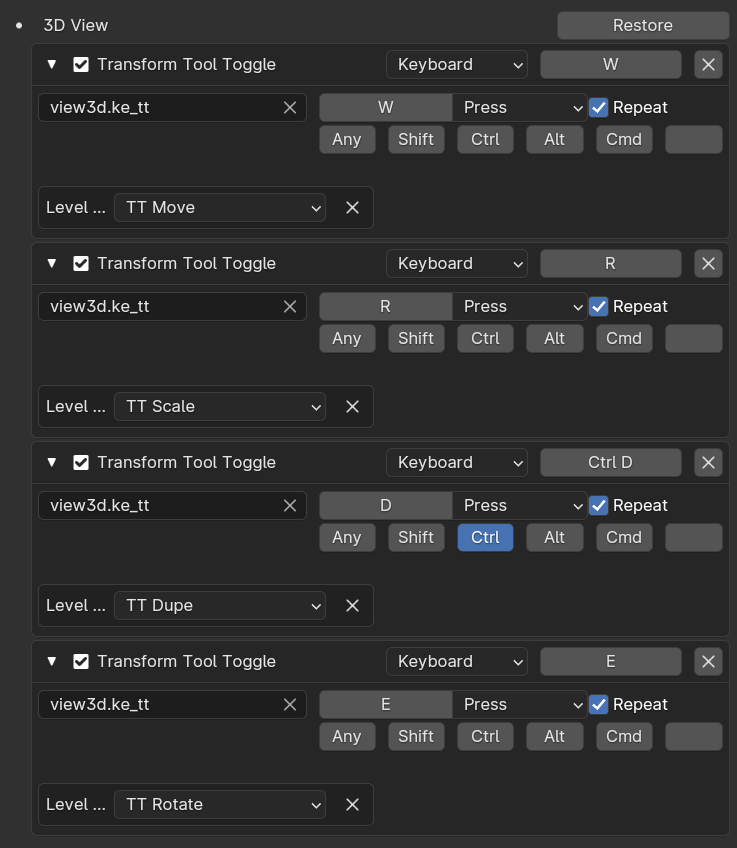The width and height of the screenshot is (737, 848).
Task: Click header shortcut button showing E
Action: pos(610,662)
